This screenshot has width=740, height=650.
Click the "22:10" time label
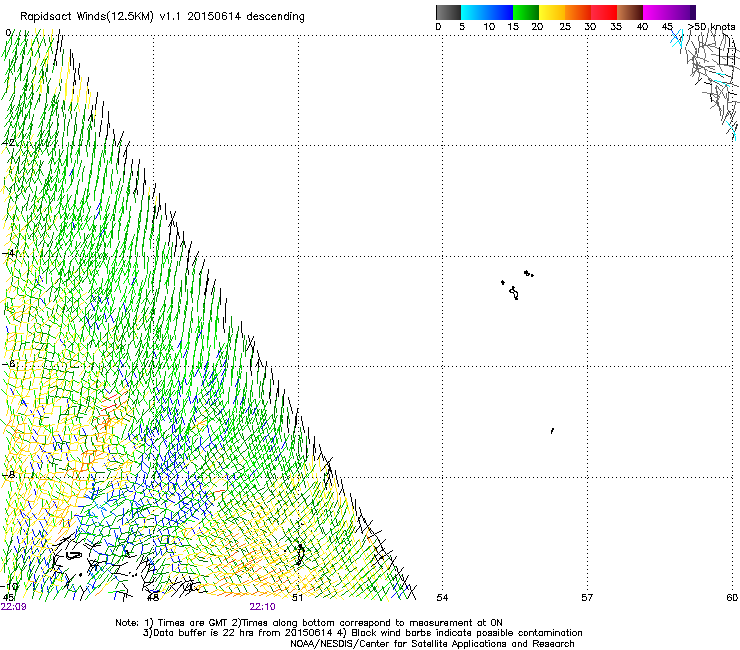click(262, 607)
